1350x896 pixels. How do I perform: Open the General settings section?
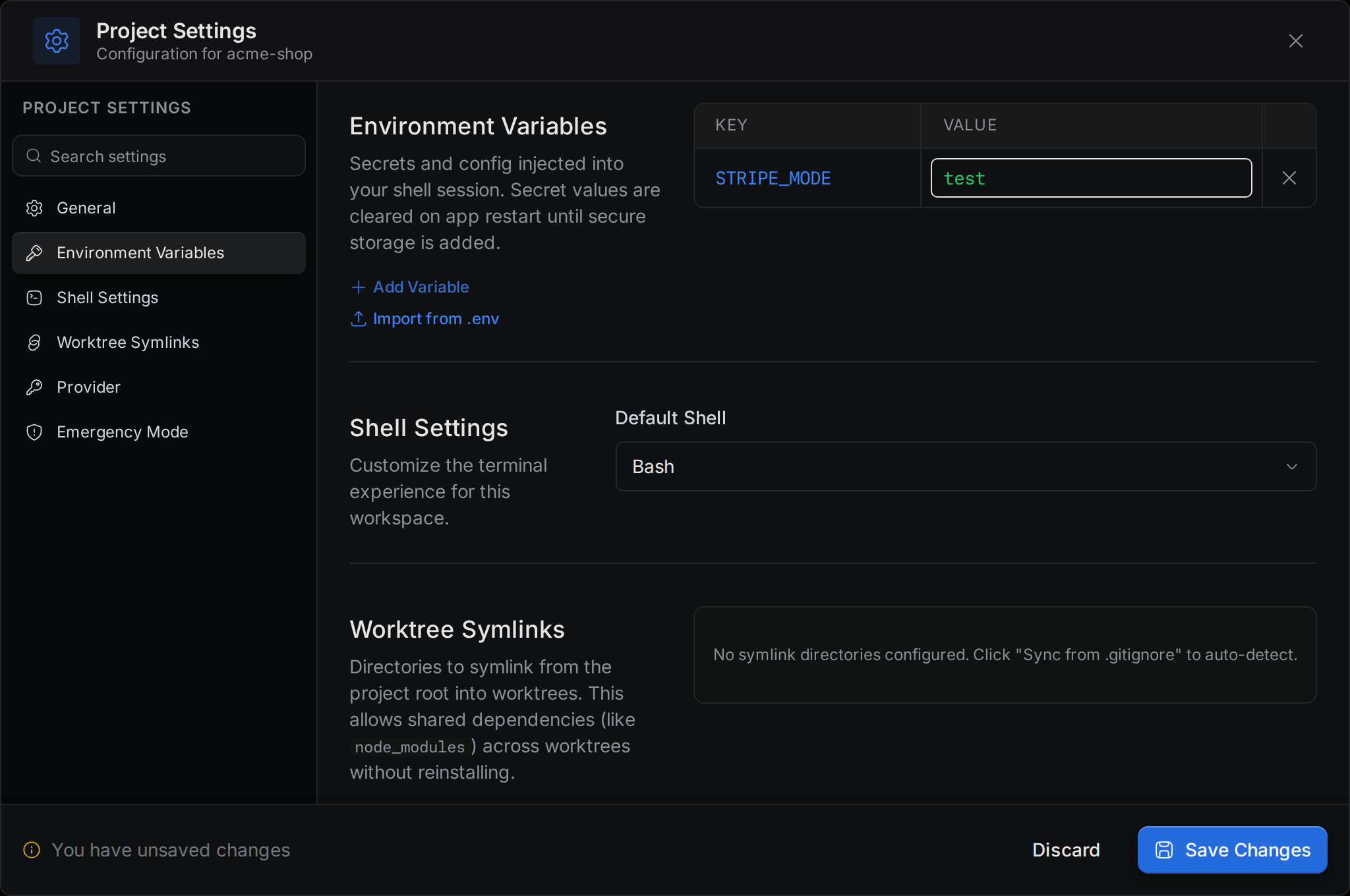coord(159,208)
